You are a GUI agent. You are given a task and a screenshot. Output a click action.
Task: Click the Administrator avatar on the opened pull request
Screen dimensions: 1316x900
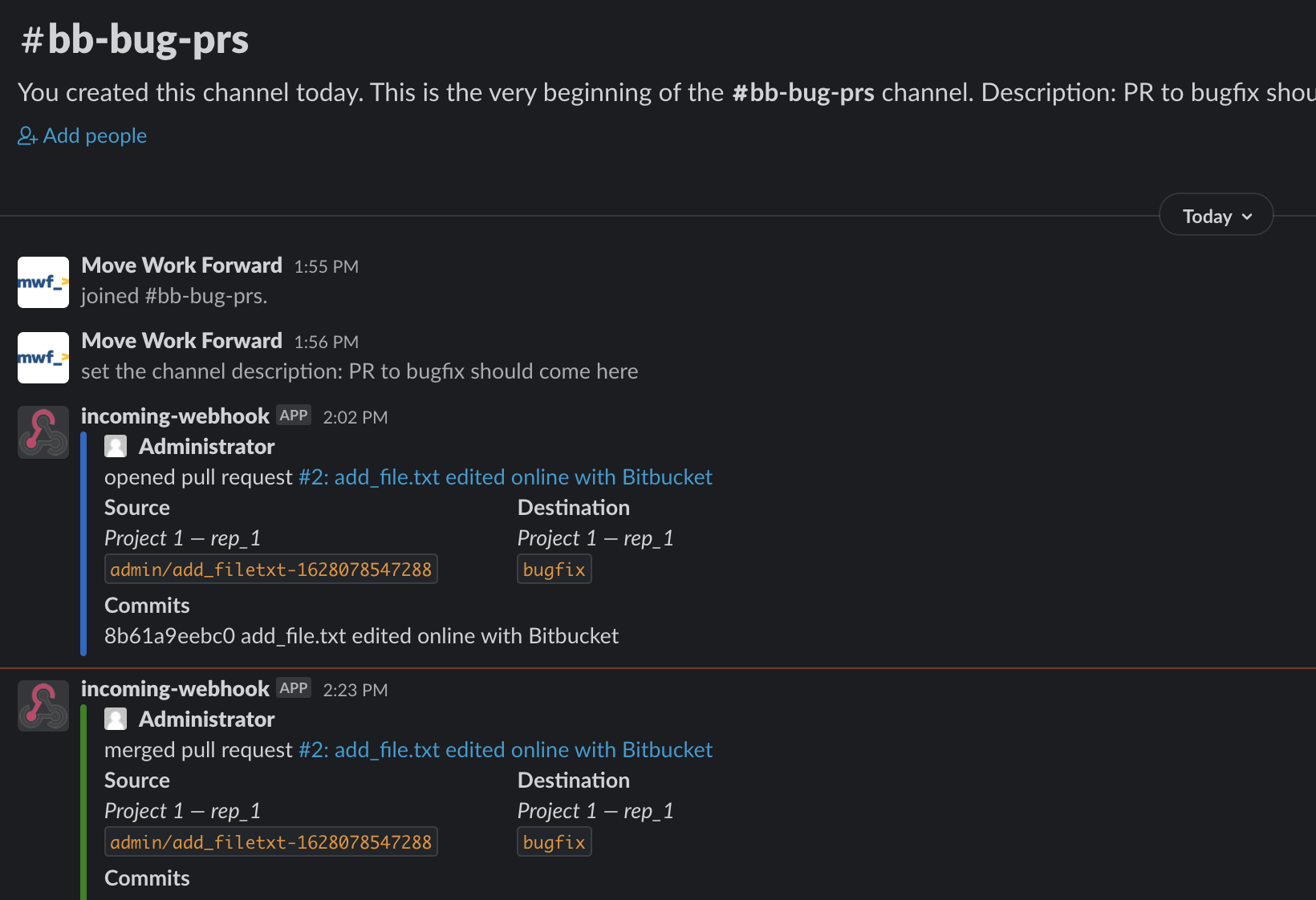point(116,446)
